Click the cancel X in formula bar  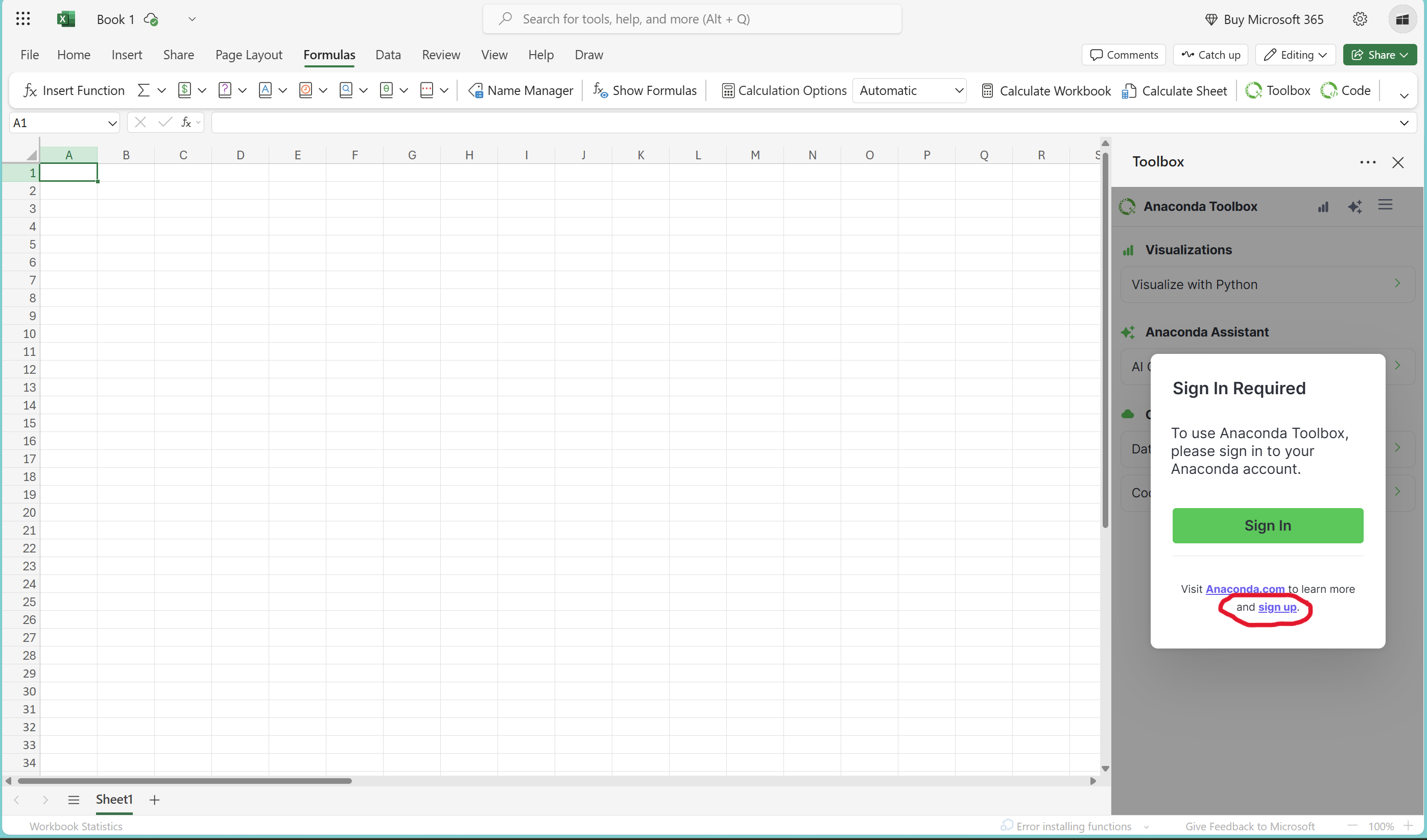(140, 122)
